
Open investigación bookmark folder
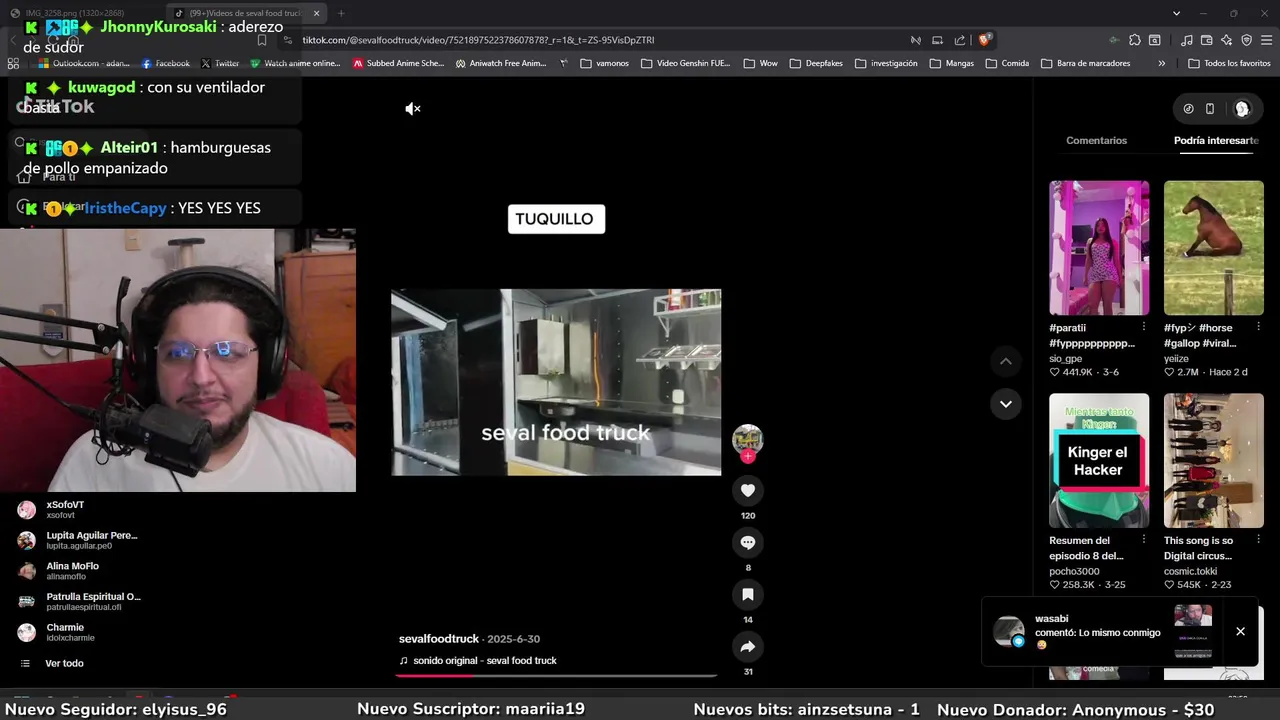click(885, 63)
